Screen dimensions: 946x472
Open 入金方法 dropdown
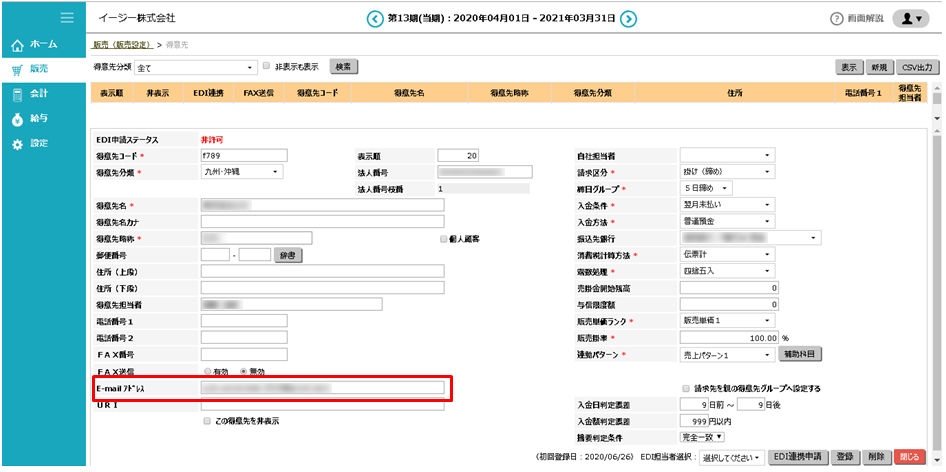727,221
